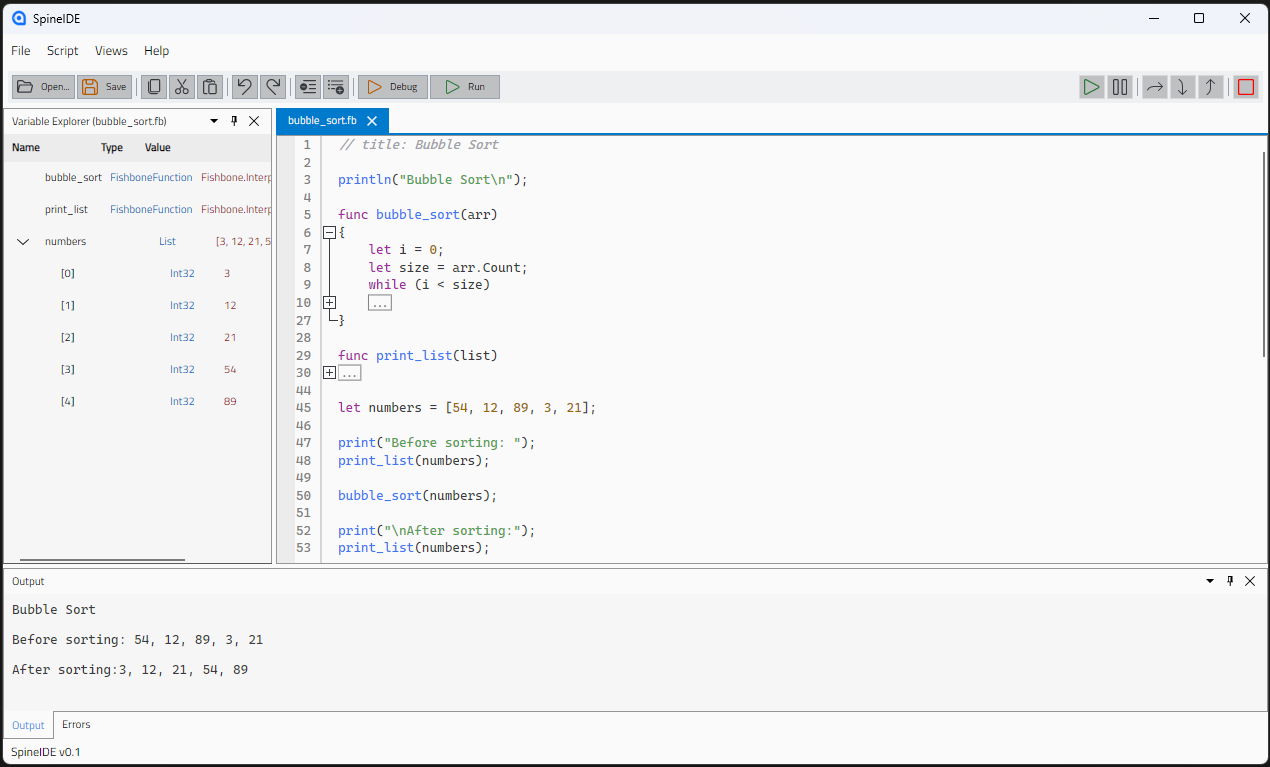
Task: Click the Copy icon in toolbar
Action: pos(154,87)
